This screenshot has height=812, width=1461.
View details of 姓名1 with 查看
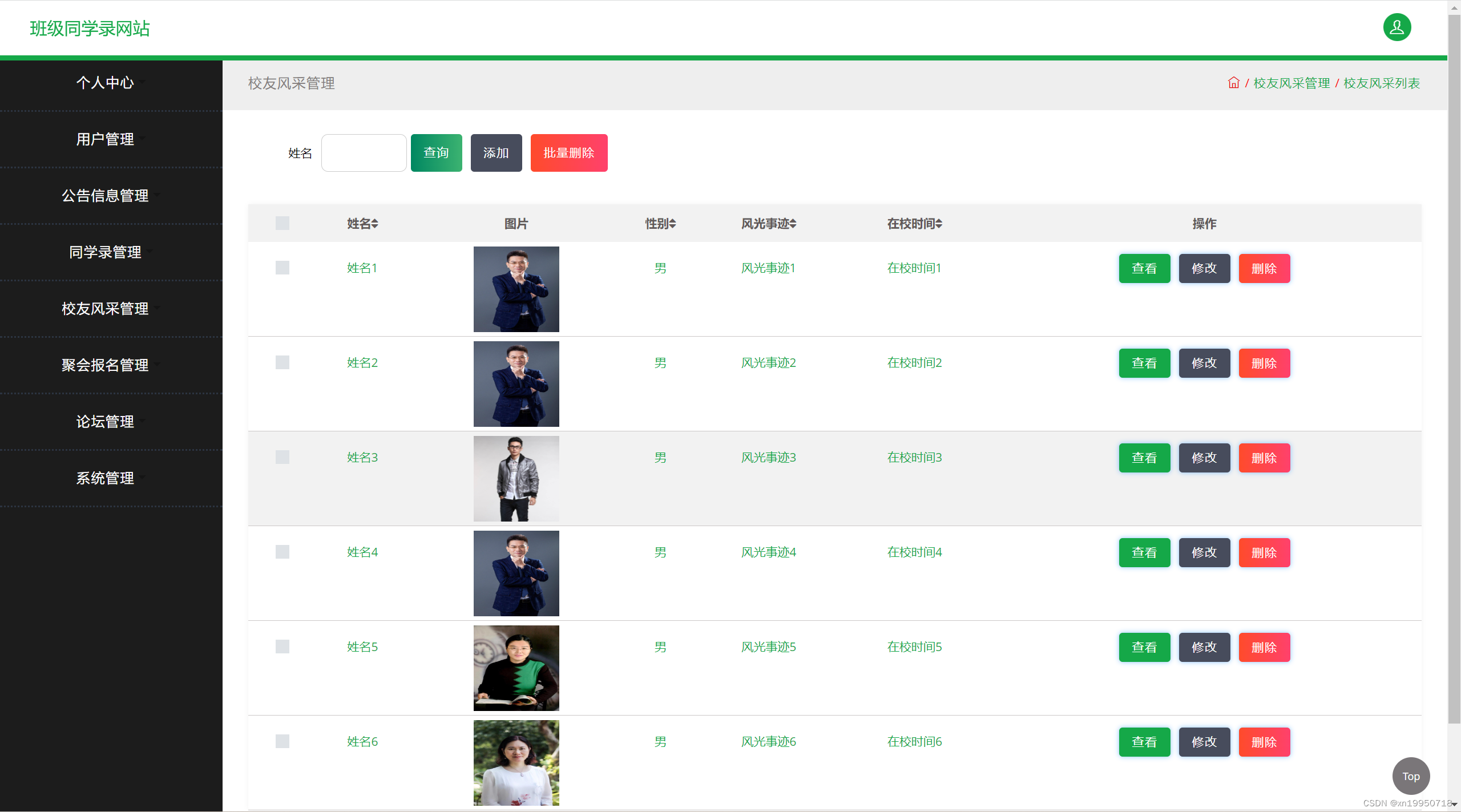(x=1144, y=268)
